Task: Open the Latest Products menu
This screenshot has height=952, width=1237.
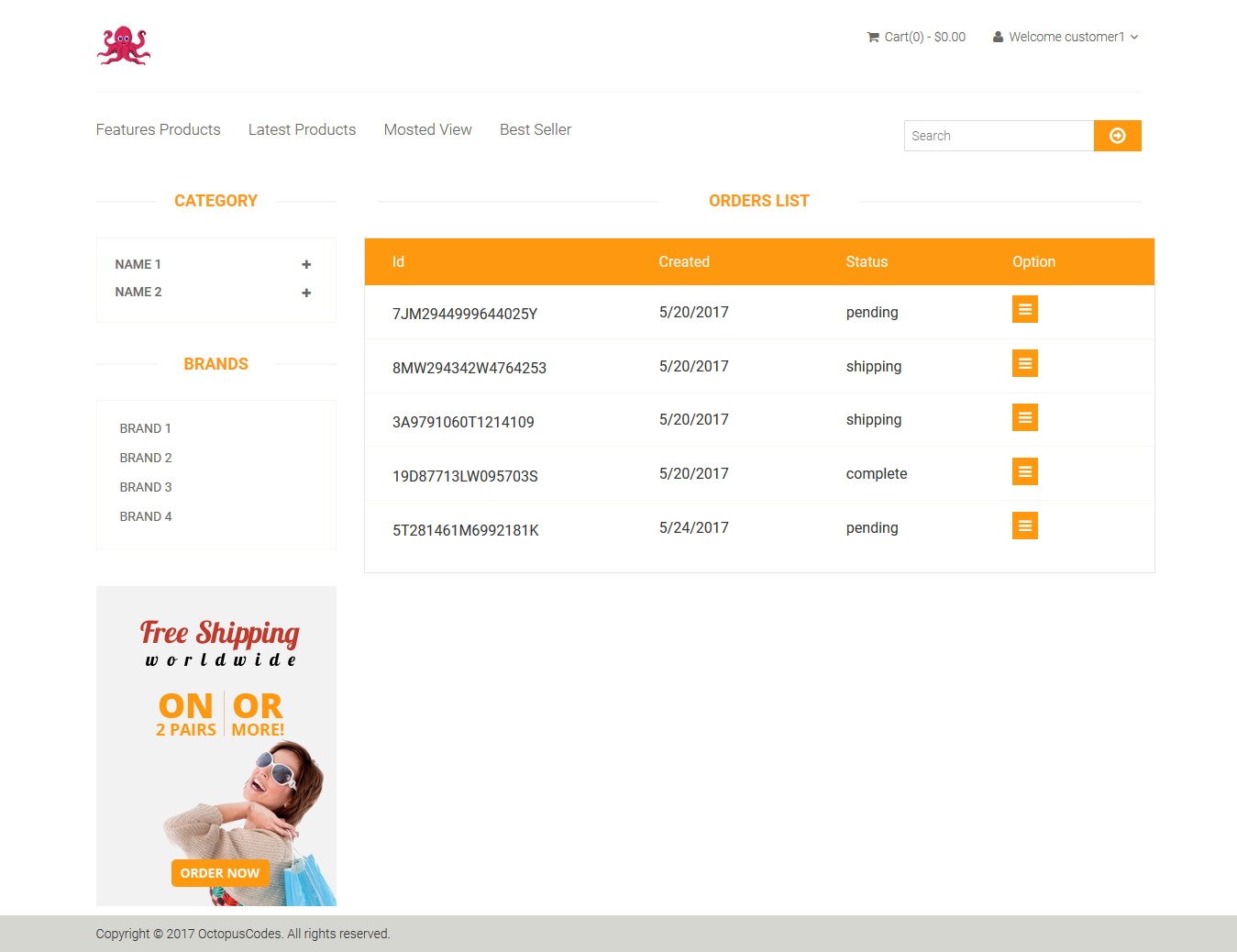Action: tap(302, 129)
